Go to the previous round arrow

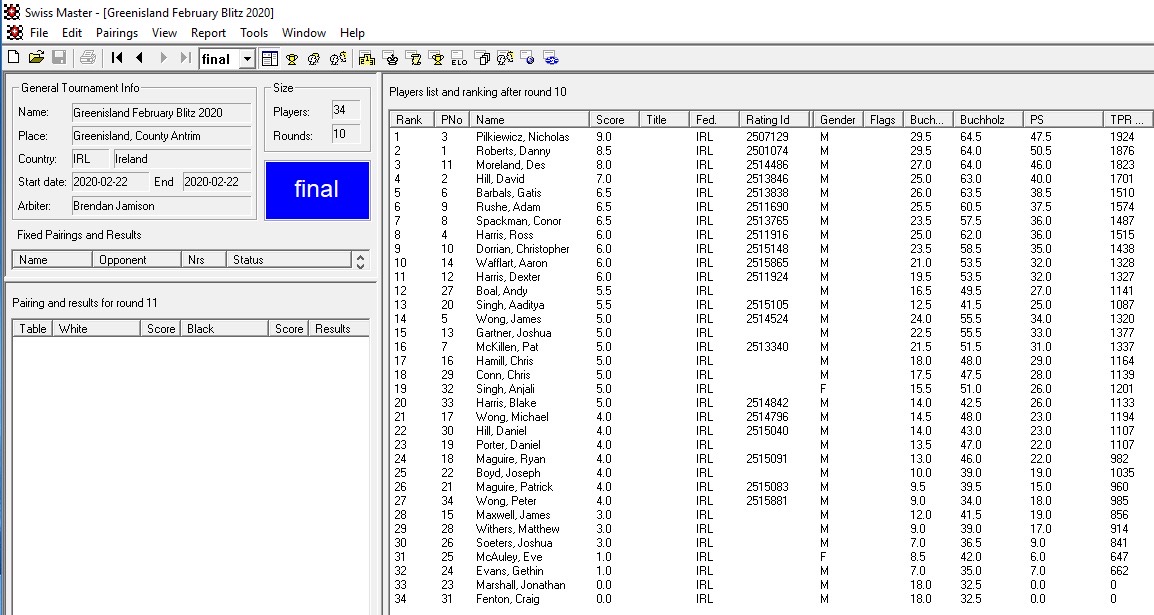point(140,58)
